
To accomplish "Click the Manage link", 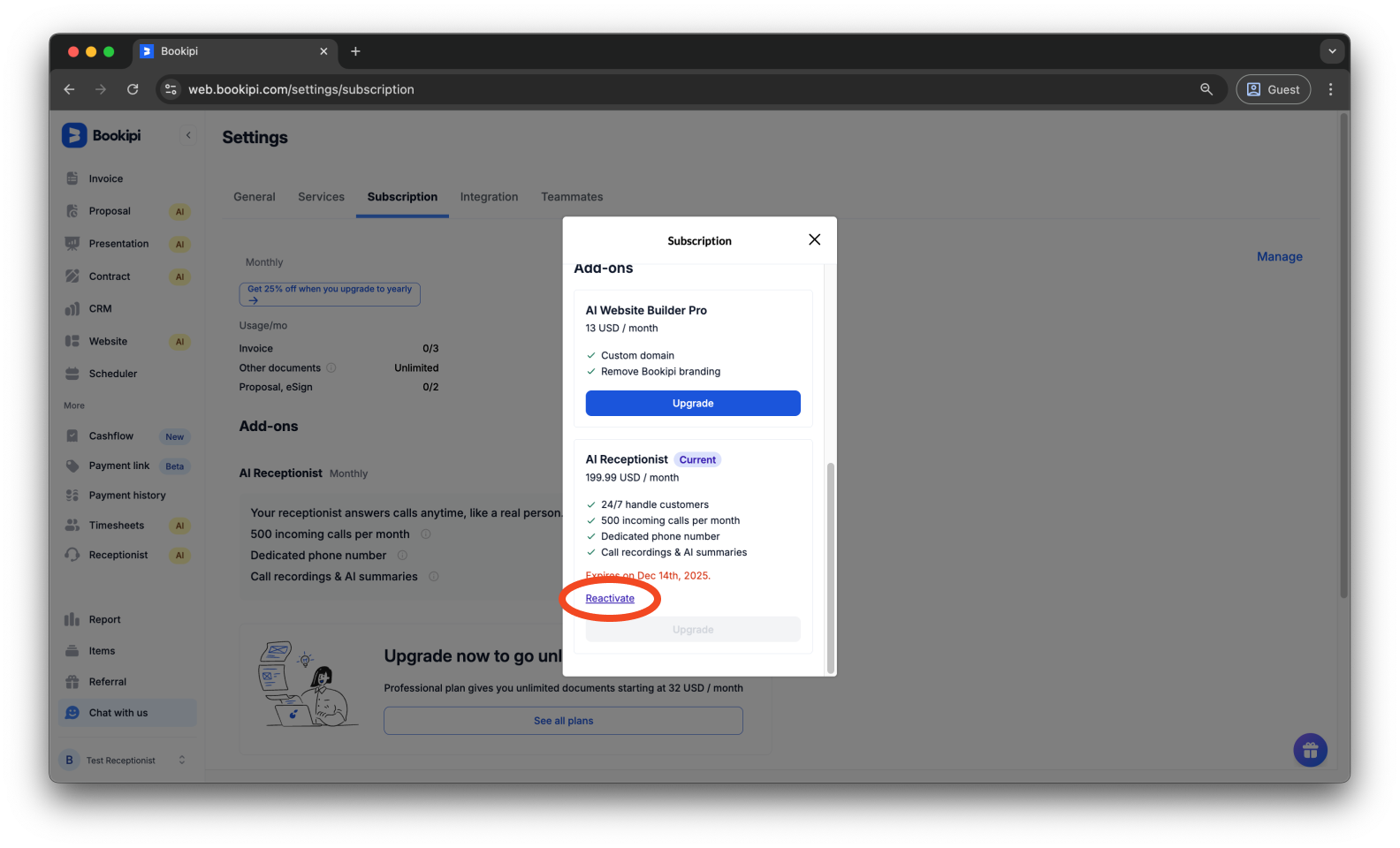I will point(1280,256).
